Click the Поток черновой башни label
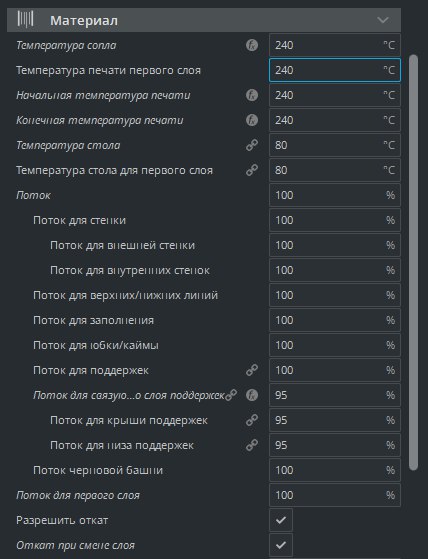The height and width of the screenshot is (559, 428). (98, 470)
